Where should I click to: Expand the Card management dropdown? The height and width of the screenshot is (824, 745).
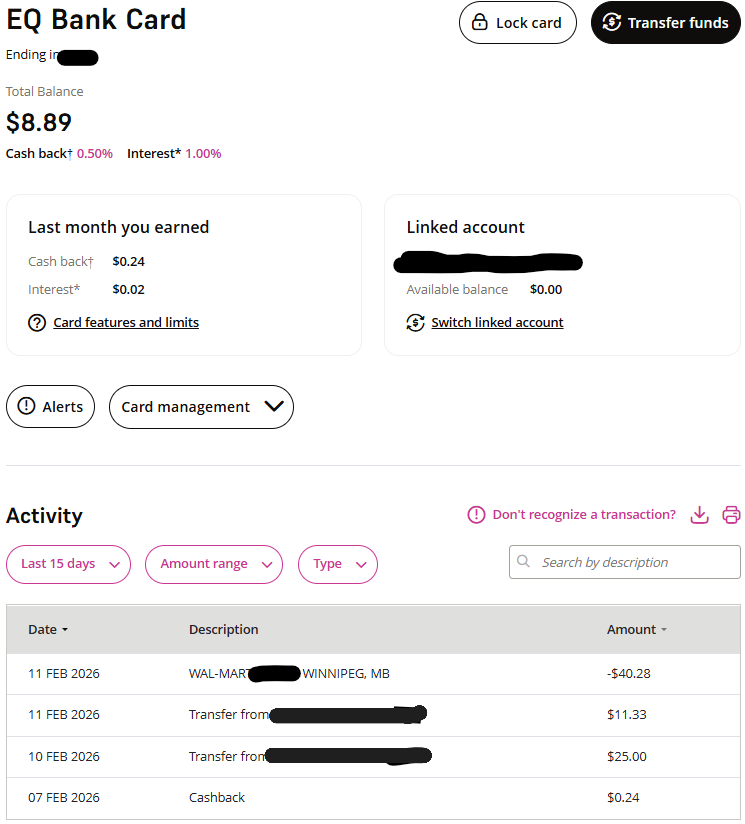pyautogui.click(x=201, y=407)
